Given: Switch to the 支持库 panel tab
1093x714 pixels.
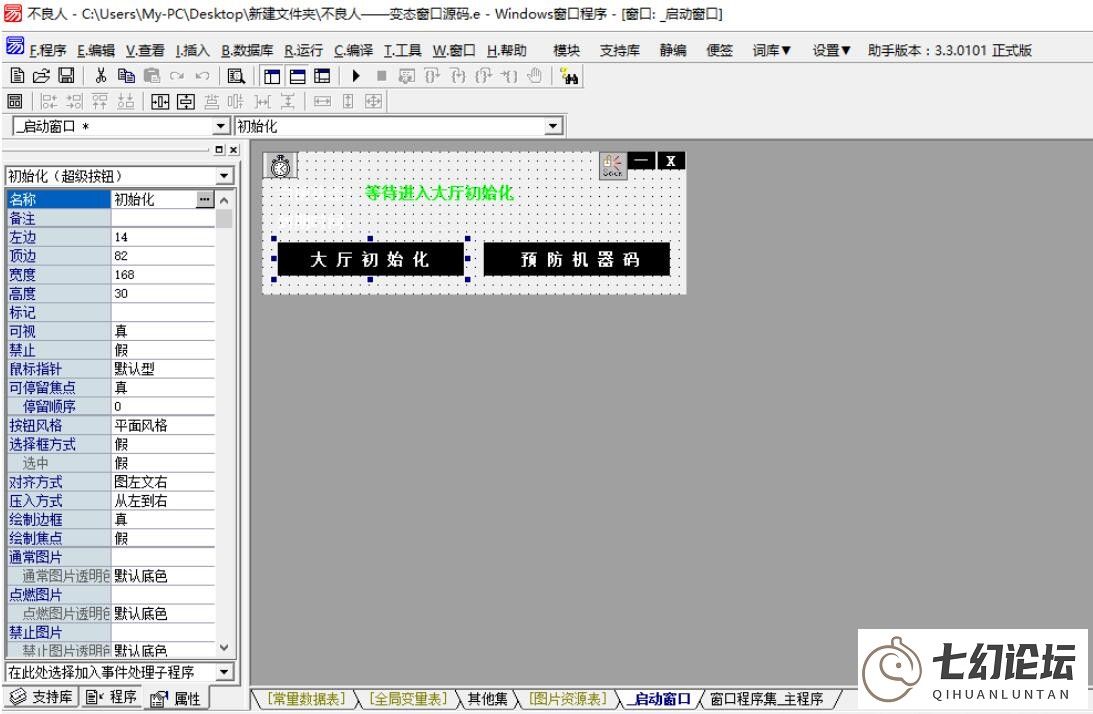Looking at the screenshot, I should [x=43, y=697].
